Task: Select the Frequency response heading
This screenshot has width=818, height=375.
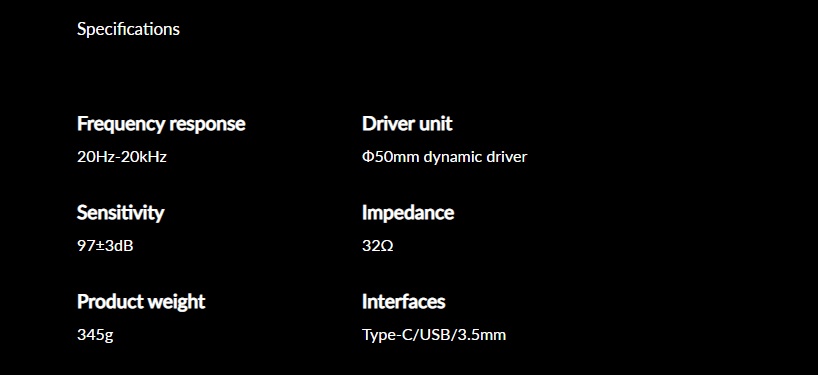Action: pos(161,124)
